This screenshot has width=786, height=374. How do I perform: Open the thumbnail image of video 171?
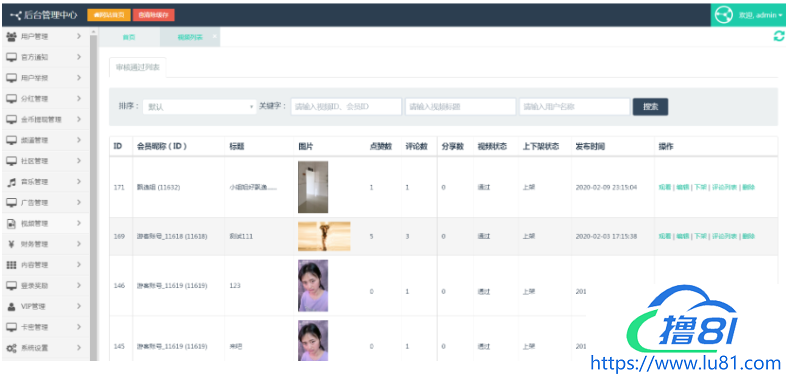(313, 187)
